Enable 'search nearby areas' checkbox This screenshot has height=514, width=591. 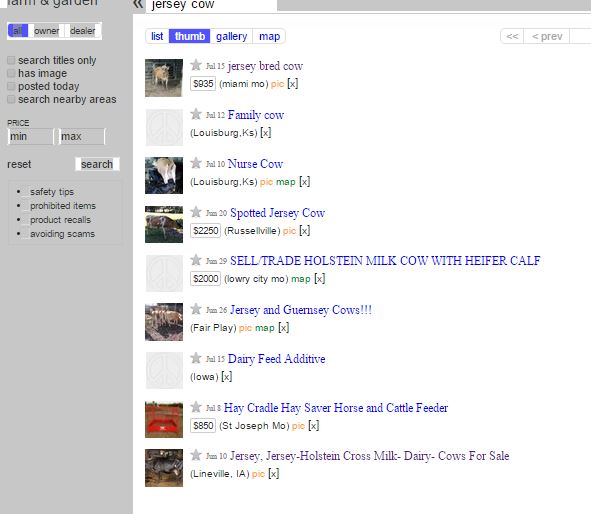[x=11, y=99]
